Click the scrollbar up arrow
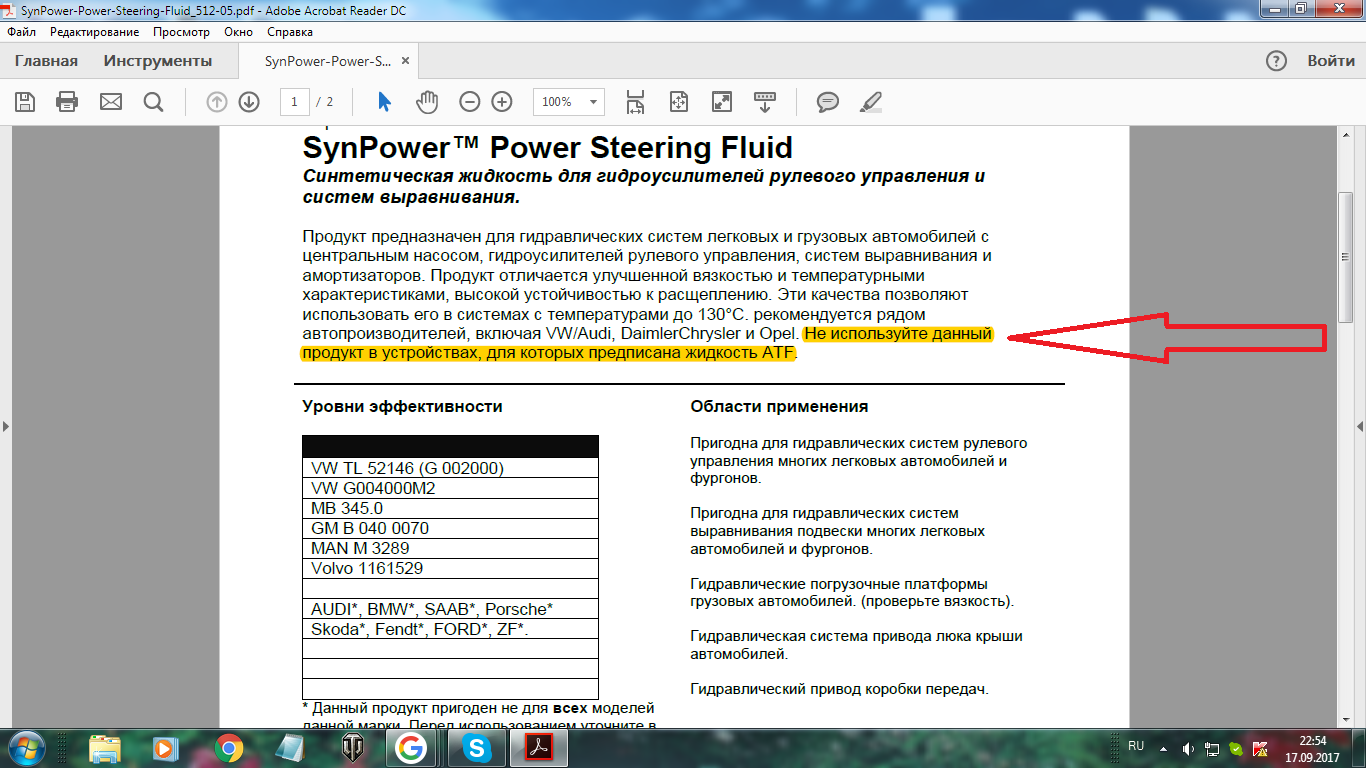Screen dimensions: 1366x768 (x=1346, y=135)
